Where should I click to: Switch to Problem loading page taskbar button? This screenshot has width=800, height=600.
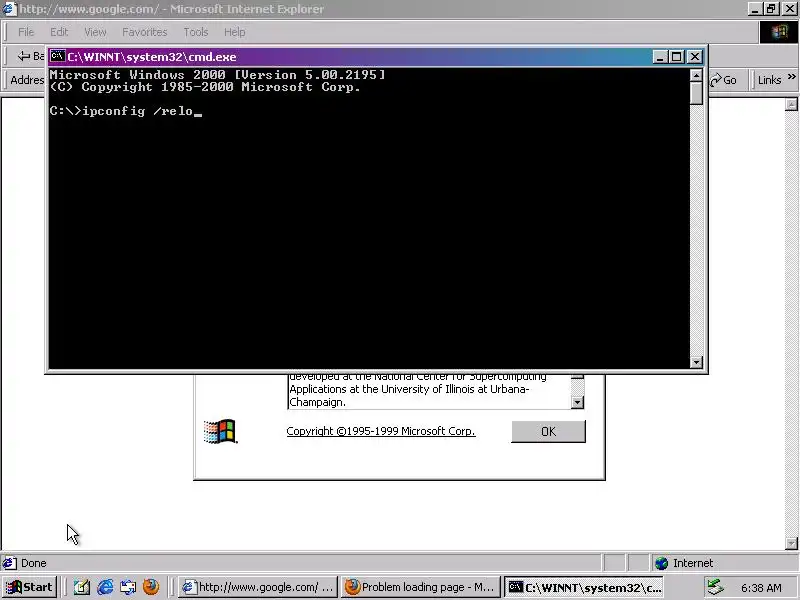point(421,587)
